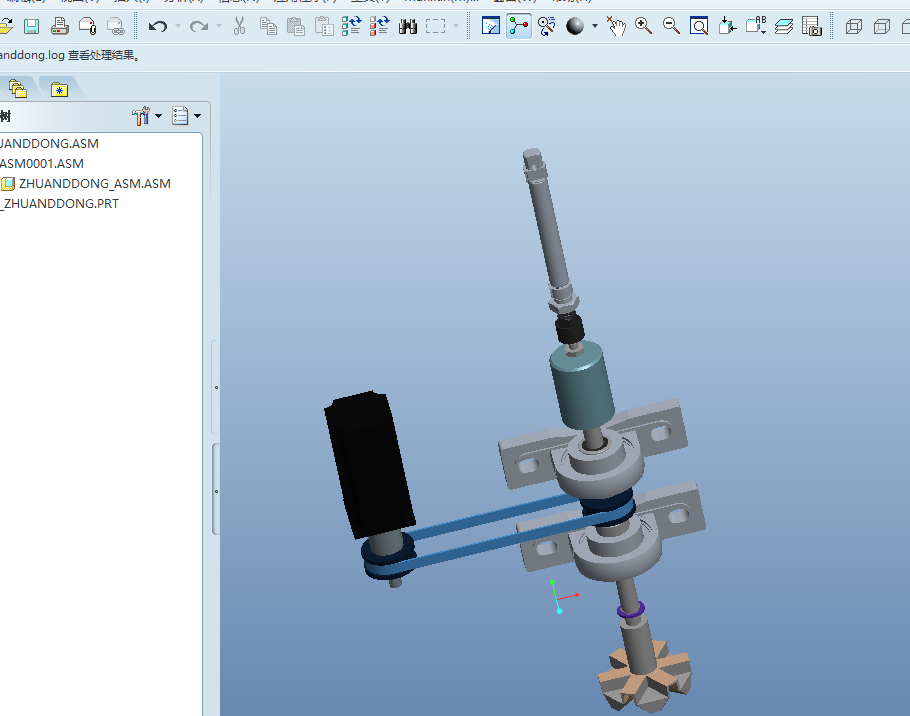This screenshot has width=910, height=716.
Task: Redo the undone action
Action: click(x=199, y=26)
